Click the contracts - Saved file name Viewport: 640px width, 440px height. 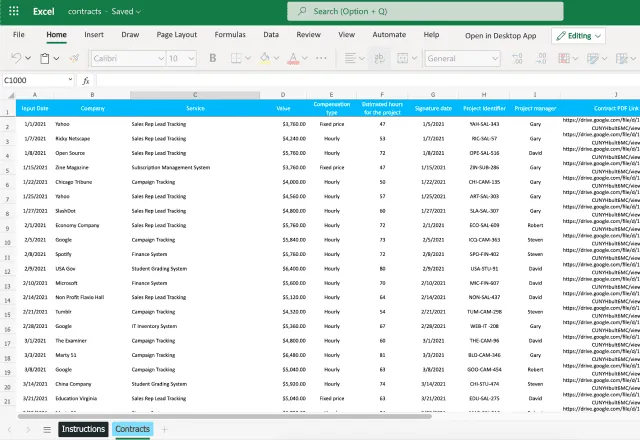coord(104,11)
